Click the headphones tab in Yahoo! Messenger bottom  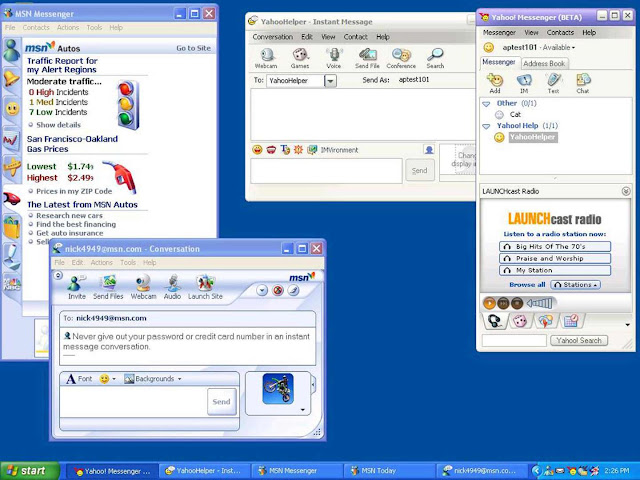tap(495, 321)
